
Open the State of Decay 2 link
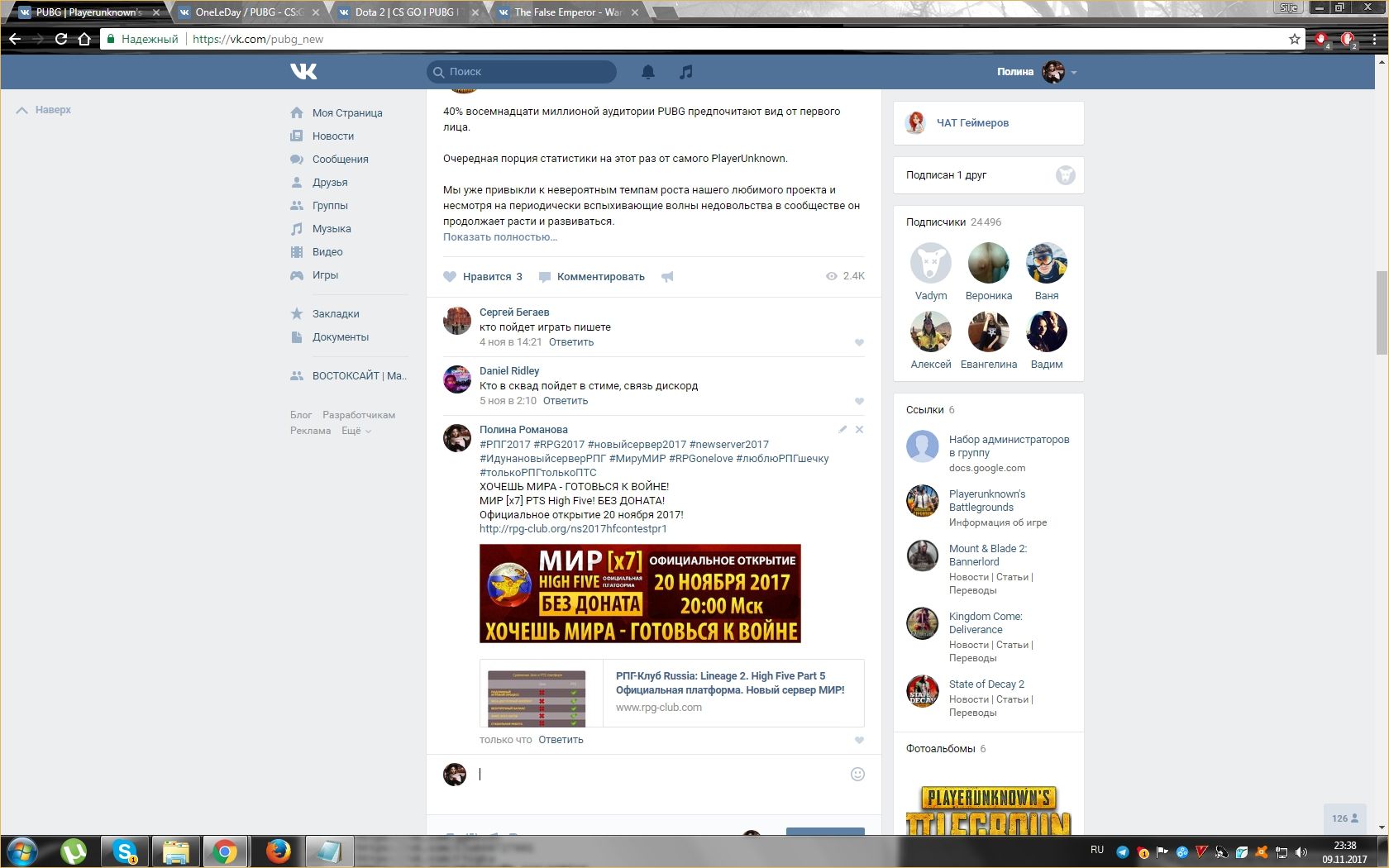[986, 684]
